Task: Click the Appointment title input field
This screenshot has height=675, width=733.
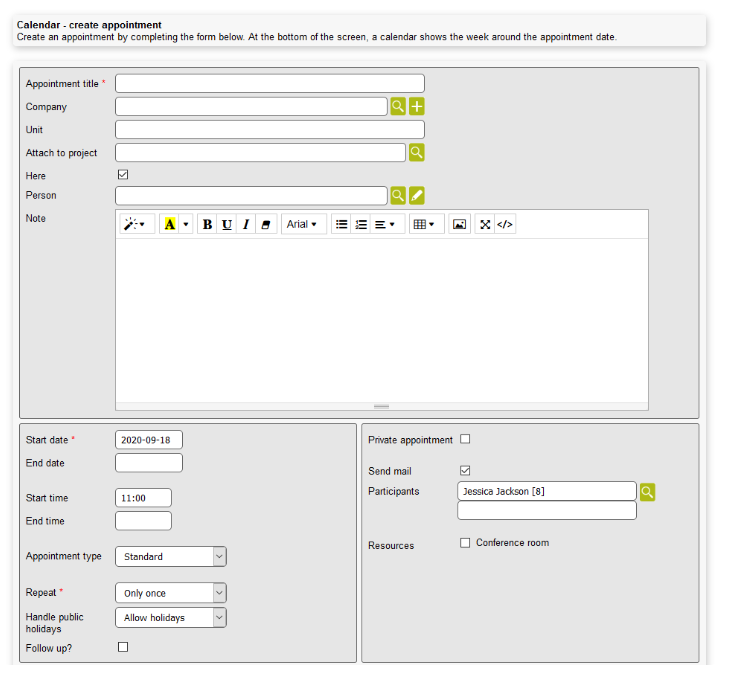Action: [x=270, y=83]
